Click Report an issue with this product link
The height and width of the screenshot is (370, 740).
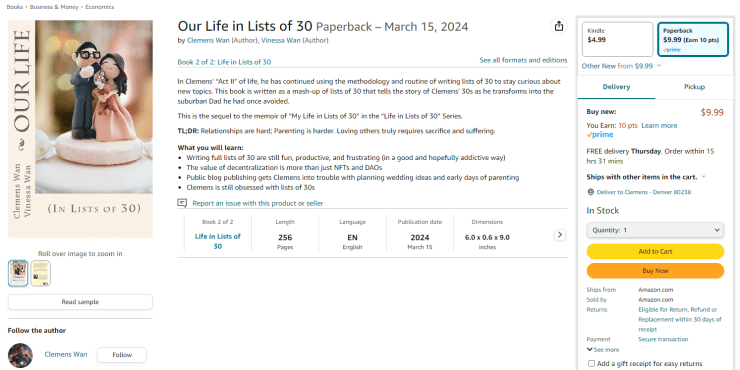coord(258,203)
